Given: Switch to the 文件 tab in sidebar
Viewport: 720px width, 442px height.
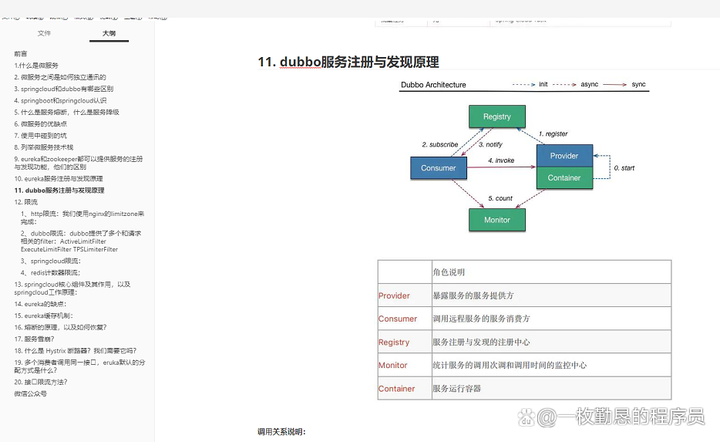Looking at the screenshot, I should point(44,33).
